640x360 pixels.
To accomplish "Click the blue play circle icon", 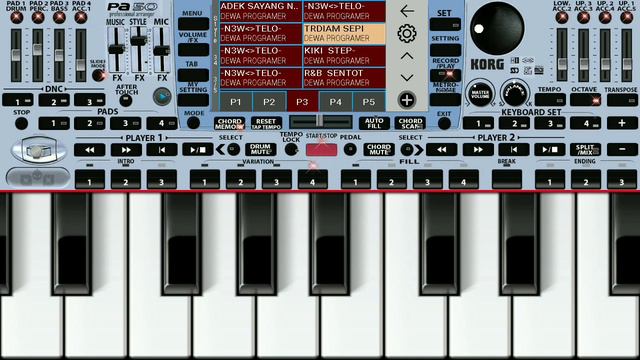I will click(x=162, y=97).
